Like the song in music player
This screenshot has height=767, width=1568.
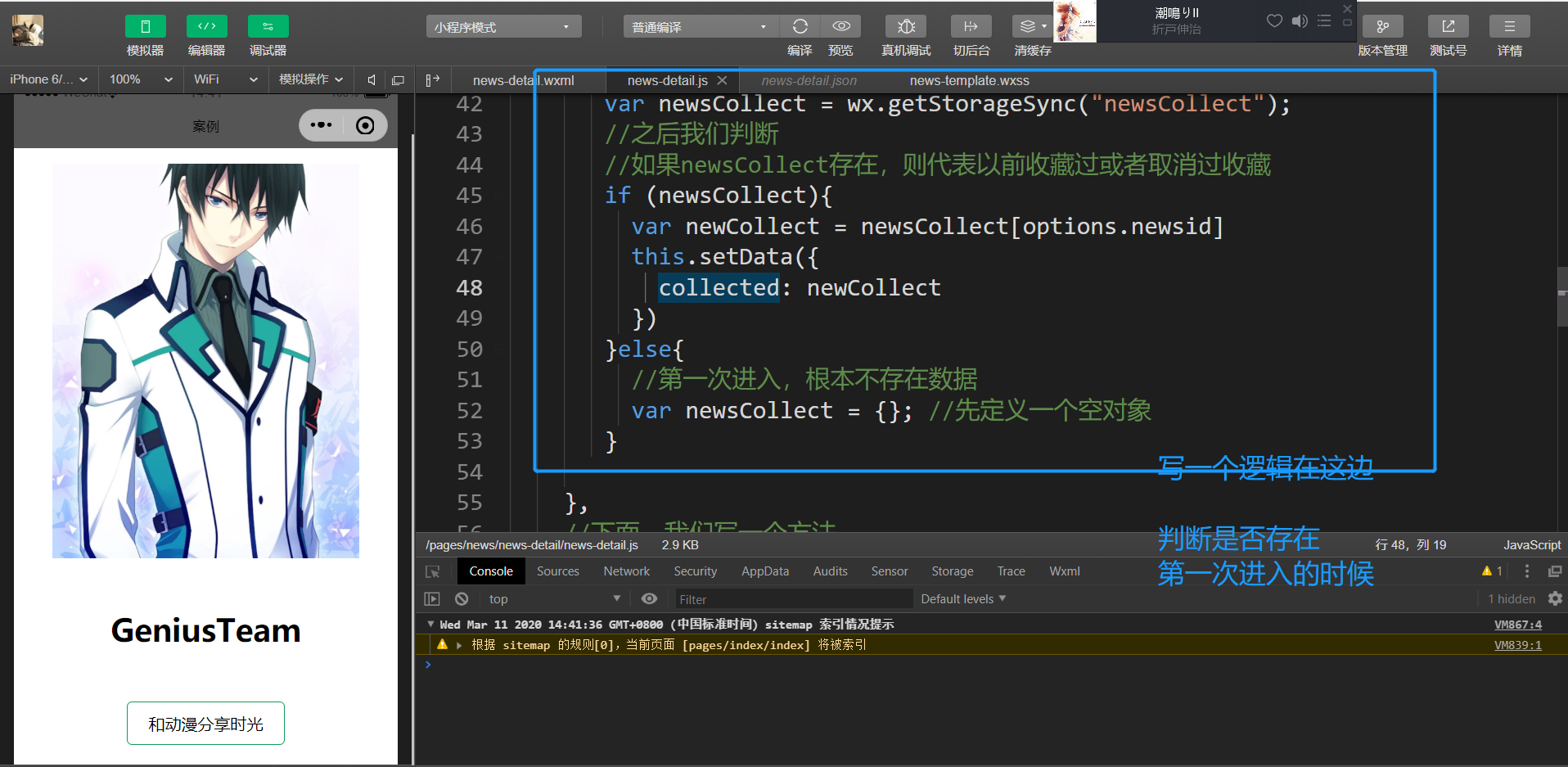(1274, 20)
